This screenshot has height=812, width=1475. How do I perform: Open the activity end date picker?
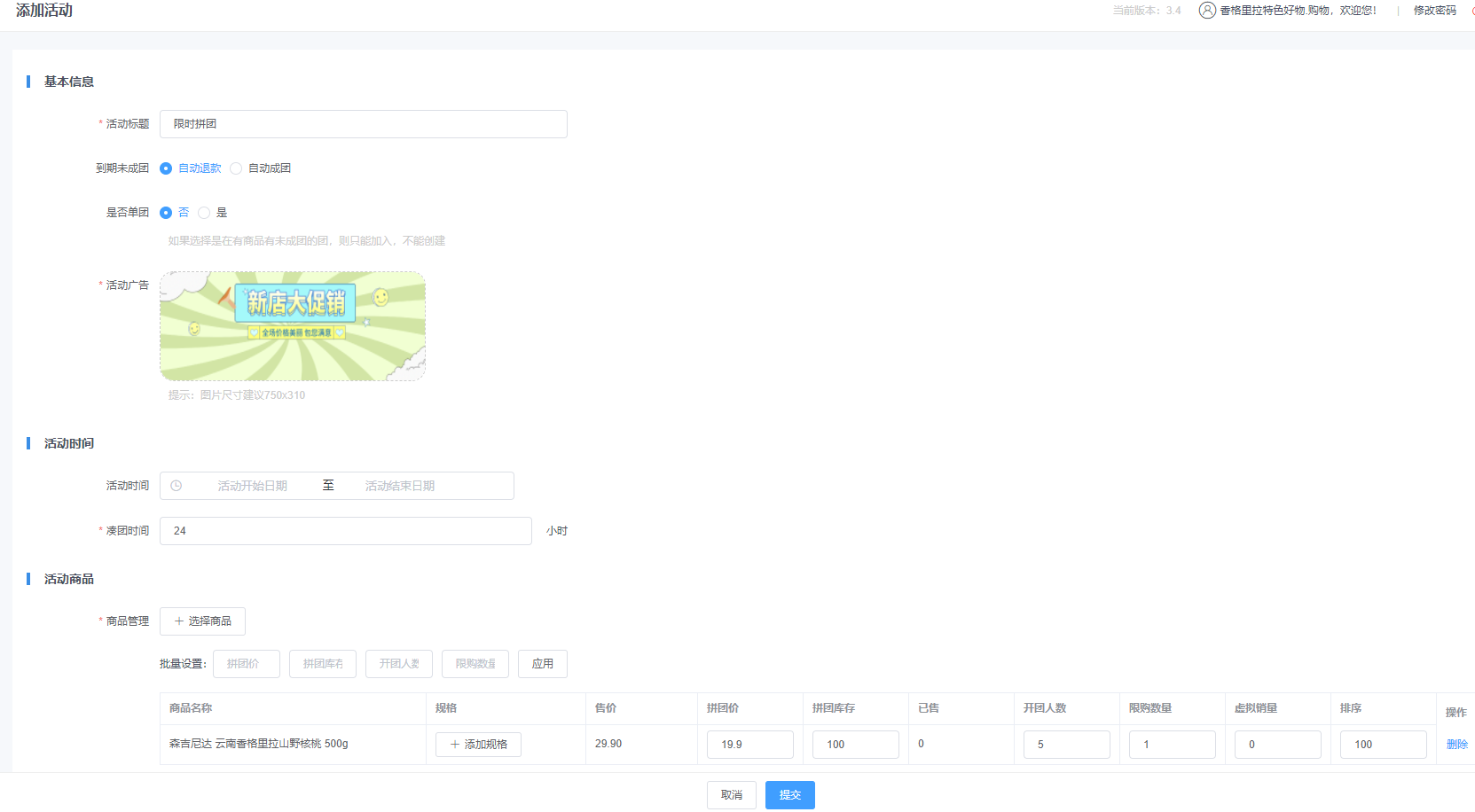pos(400,486)
